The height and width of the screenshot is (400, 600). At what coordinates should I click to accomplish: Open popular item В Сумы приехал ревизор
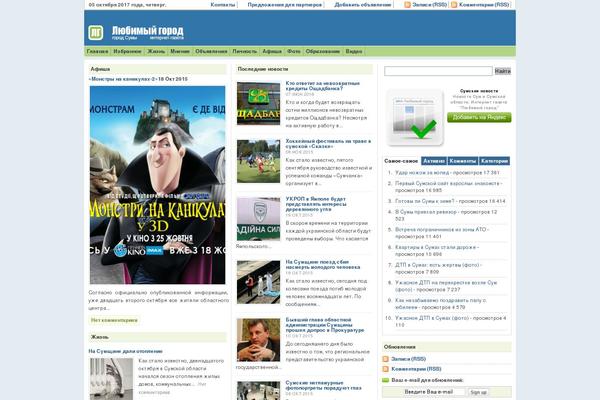pyautogui.click(x=424, y=212)
